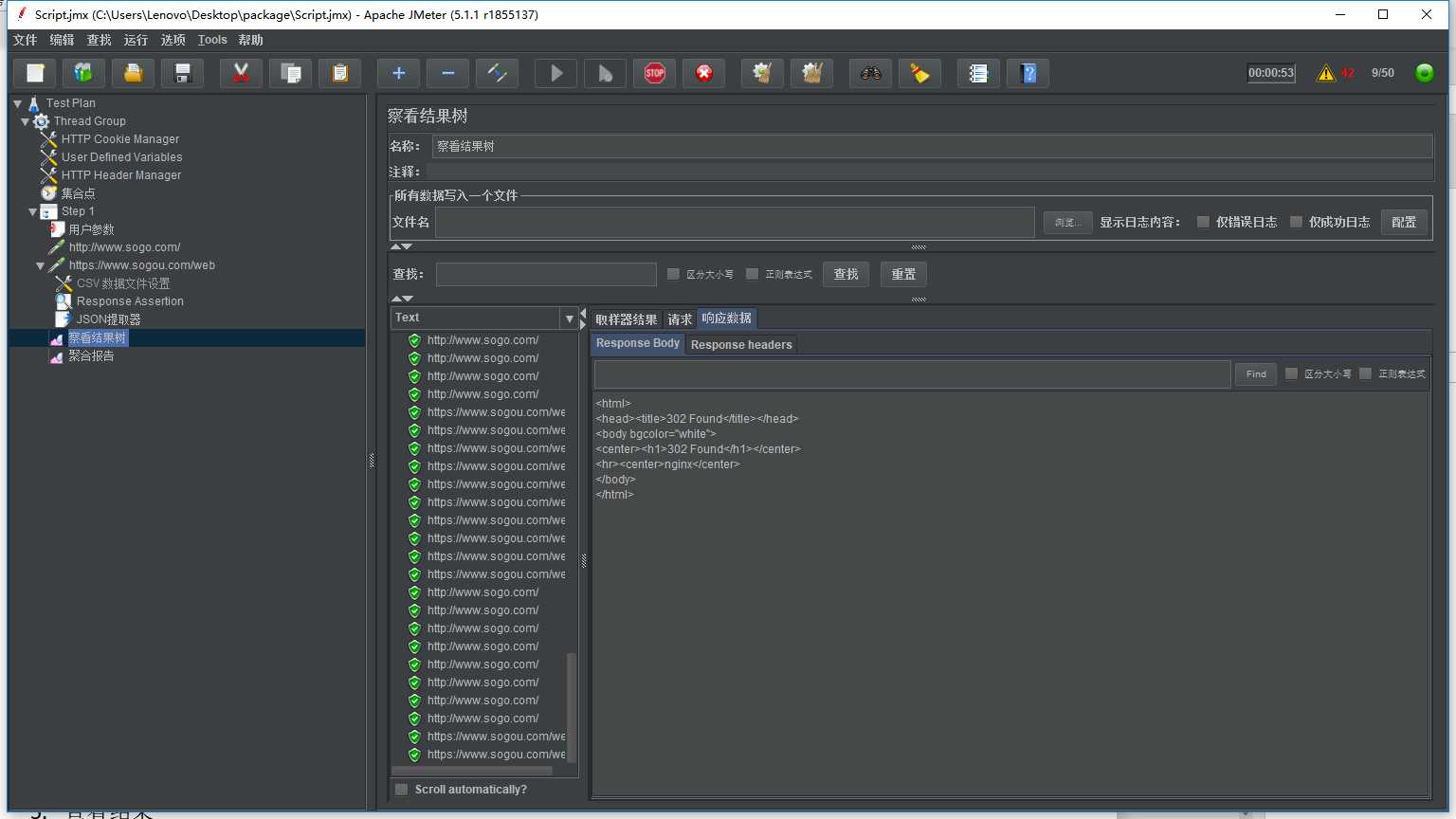Expand all nodes with the plus icon
The image size is (1456, 819).
[x=398, y=73]
